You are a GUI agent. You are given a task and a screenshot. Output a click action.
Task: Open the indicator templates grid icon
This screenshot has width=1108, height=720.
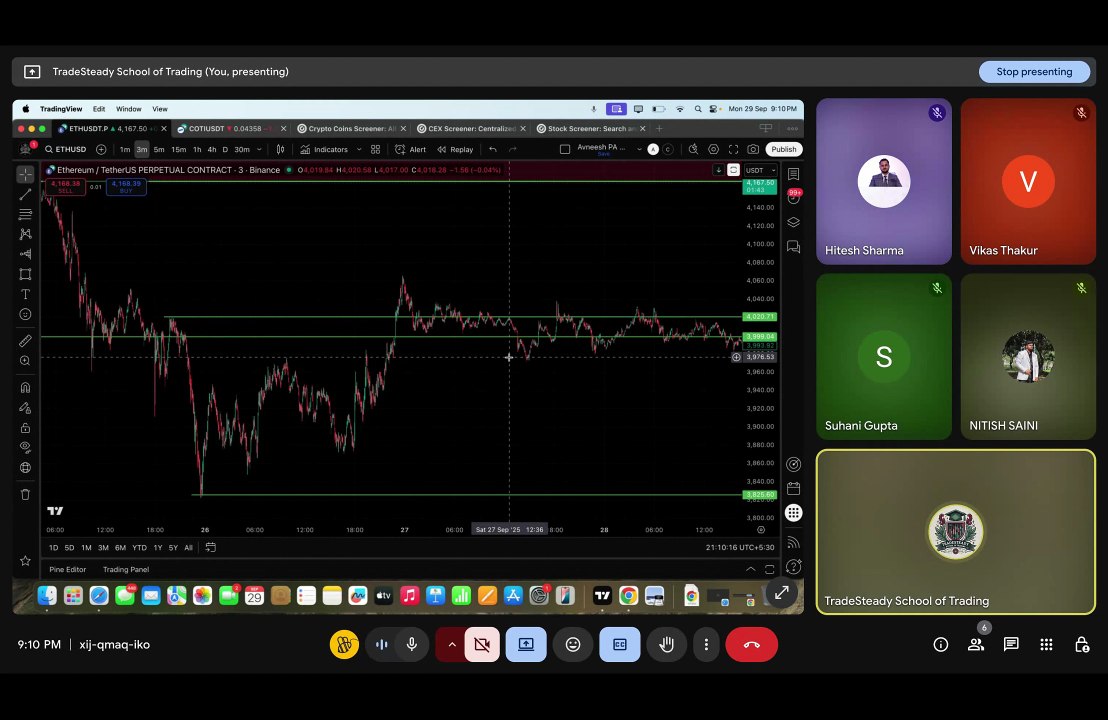tap(375, 149)
